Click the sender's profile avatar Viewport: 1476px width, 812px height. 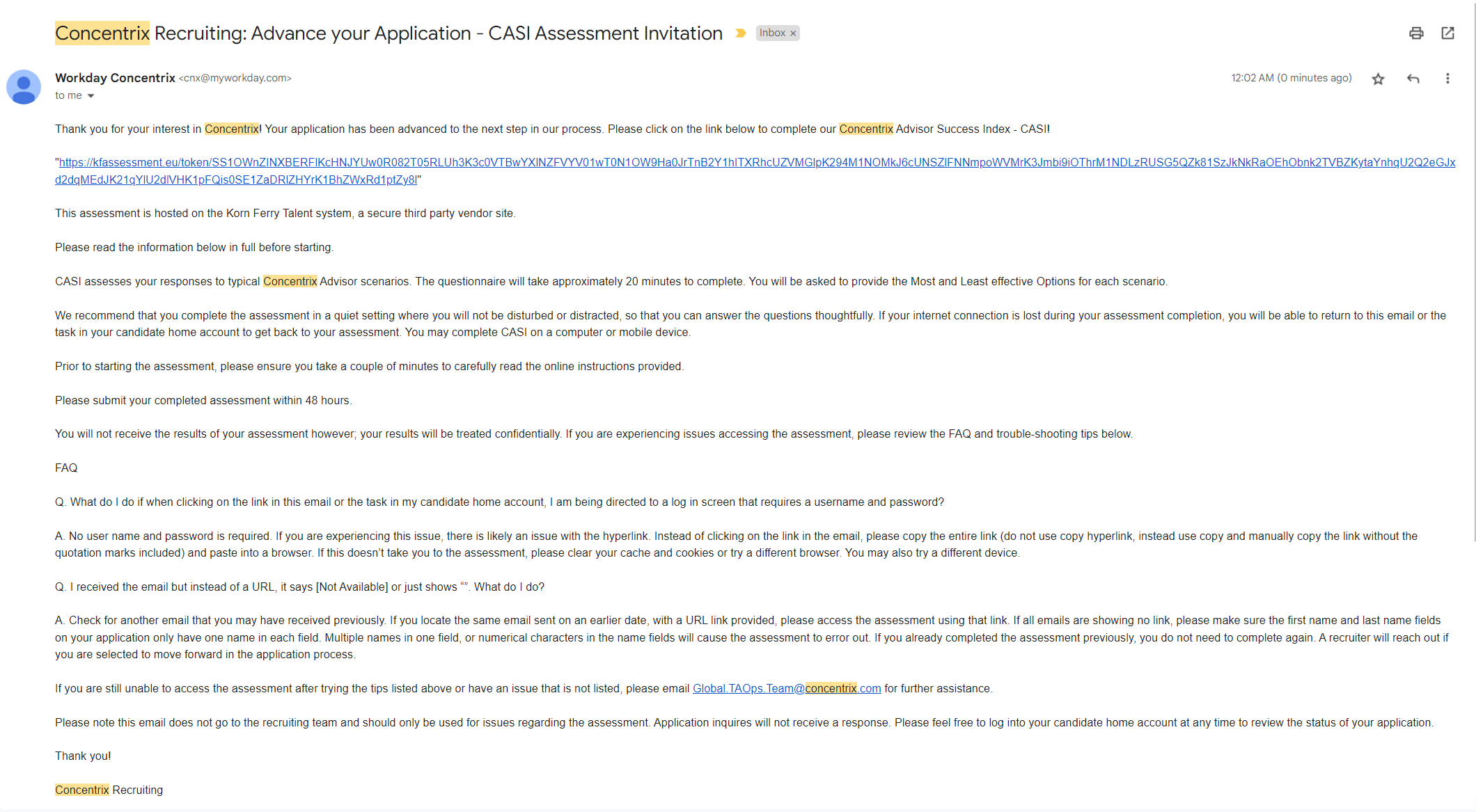24,87
